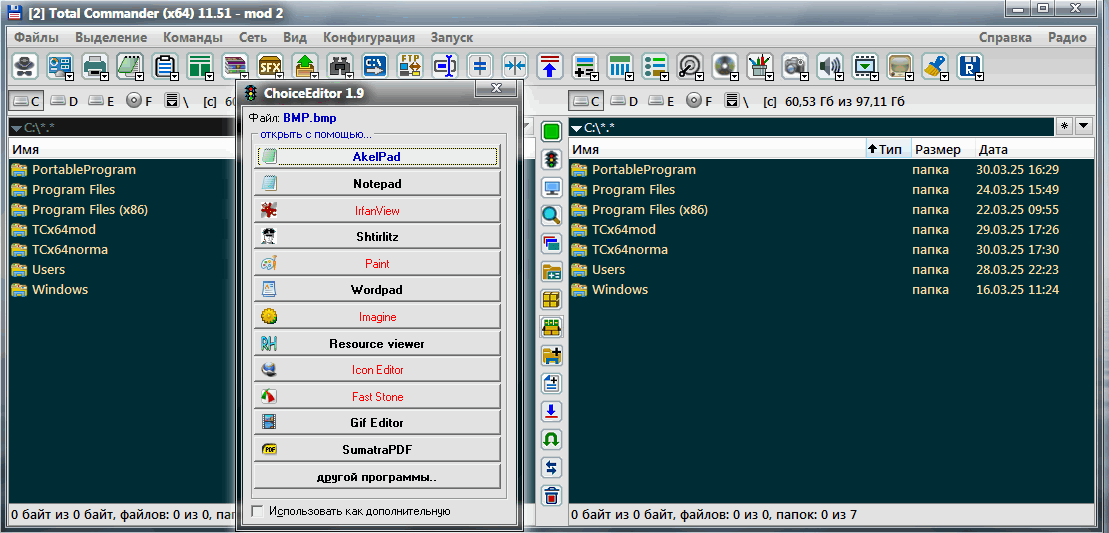The height and width of the screenshot is (533, 1109).
Task: Click the speaker sound toolbar icon
Action: pyautogui.click(x=828, y=66)
